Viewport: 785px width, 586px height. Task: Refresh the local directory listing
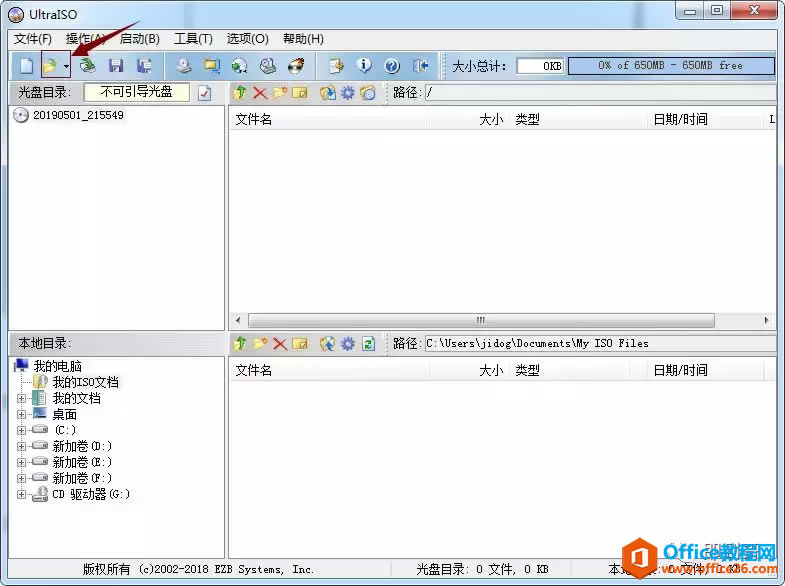pos(368,343)
